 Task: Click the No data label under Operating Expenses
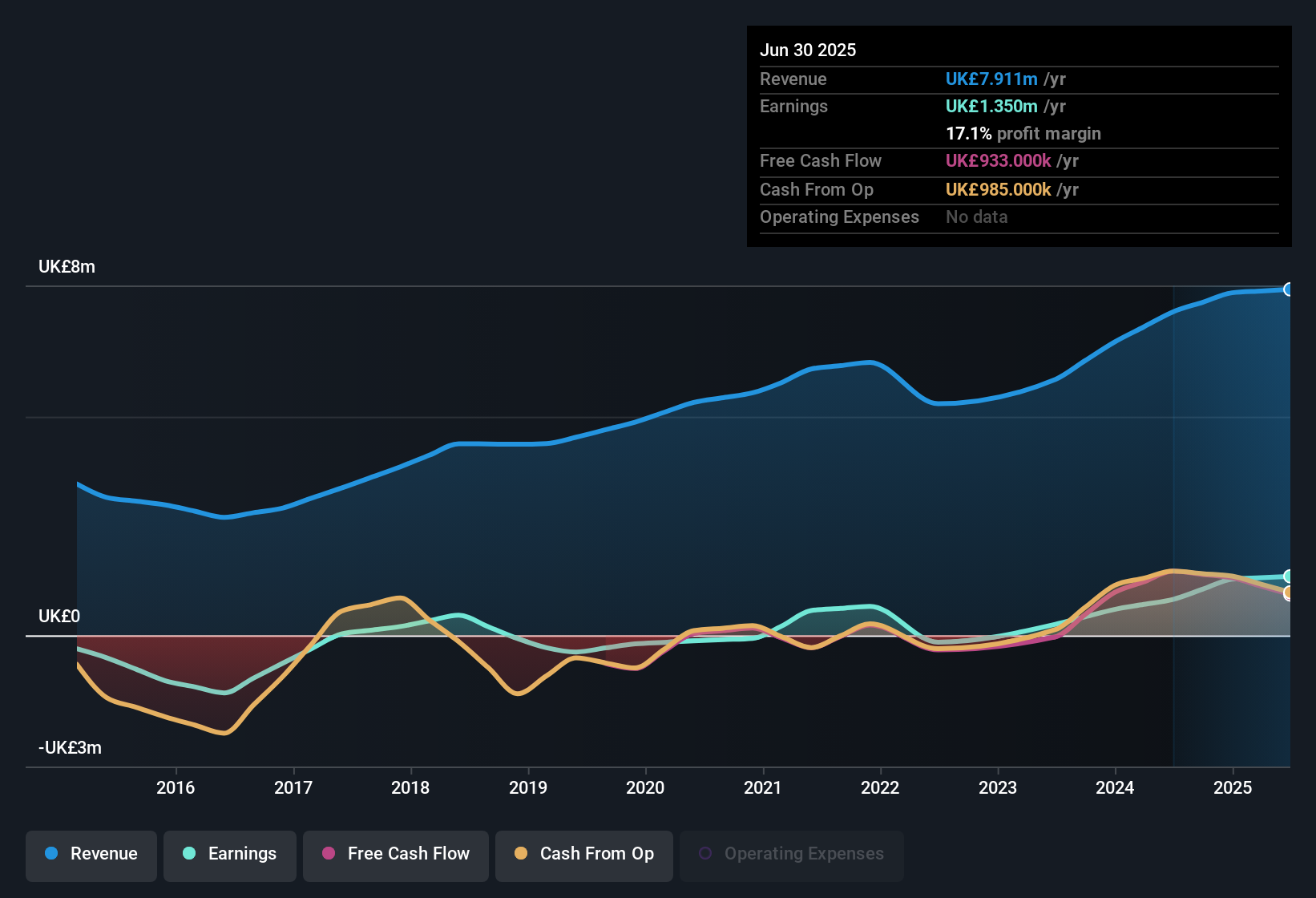pyautogui.click(x=976, y=216)
